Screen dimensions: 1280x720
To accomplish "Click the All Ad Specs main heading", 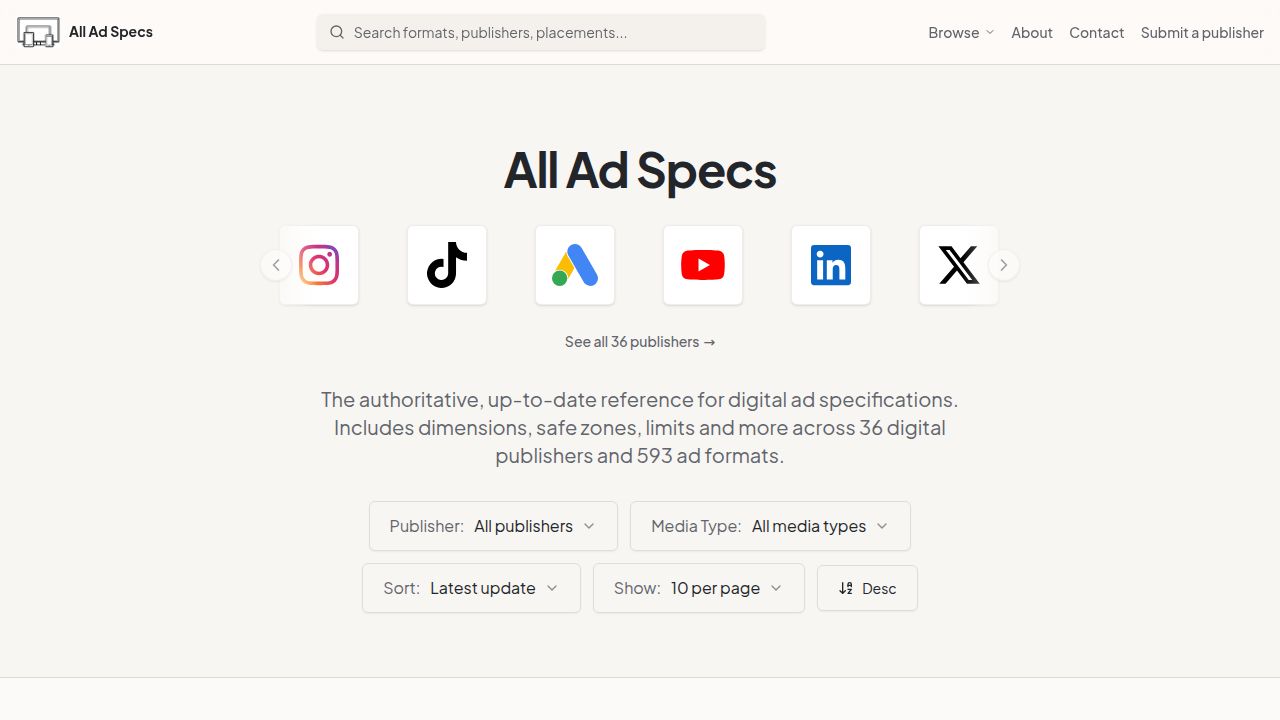I will coord(640,170).
